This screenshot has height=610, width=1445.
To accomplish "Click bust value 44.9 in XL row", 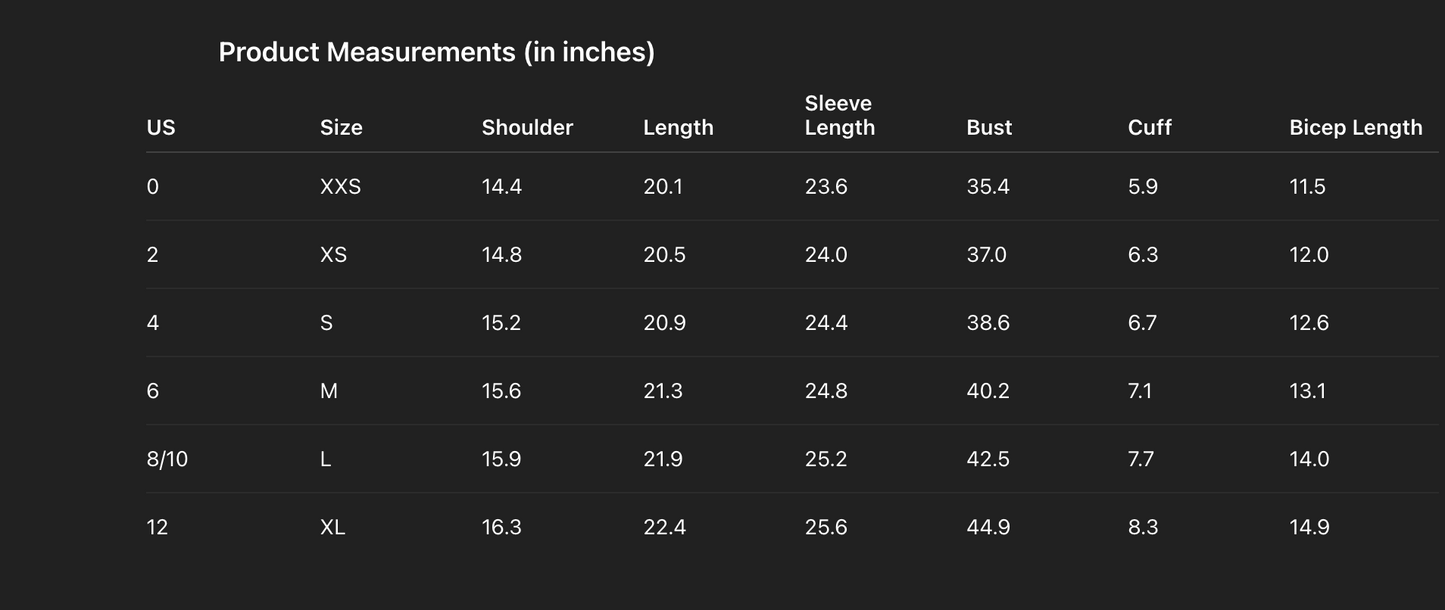I will [988, 527].
